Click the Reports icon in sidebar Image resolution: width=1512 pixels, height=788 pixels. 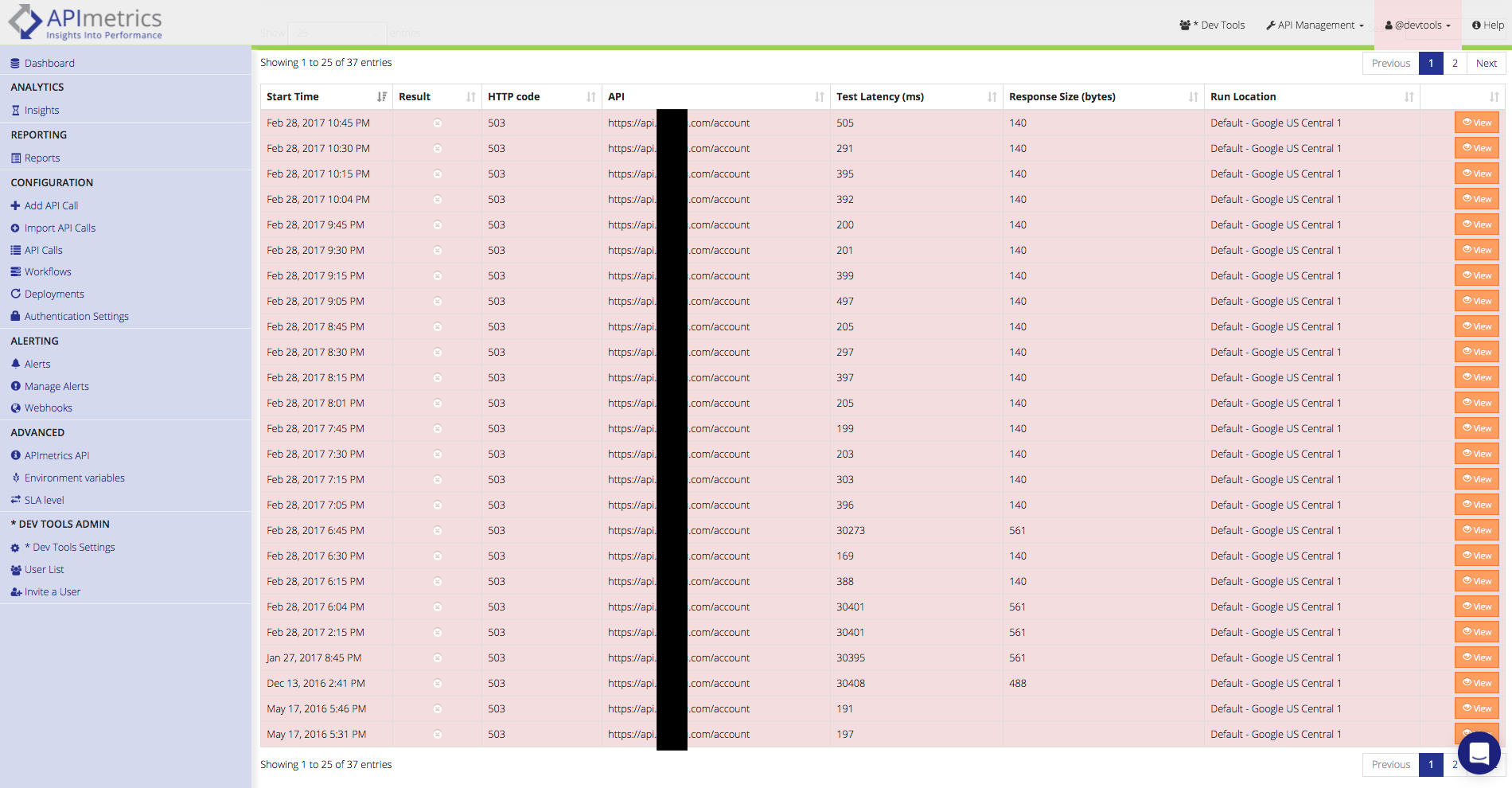point(15,158)
